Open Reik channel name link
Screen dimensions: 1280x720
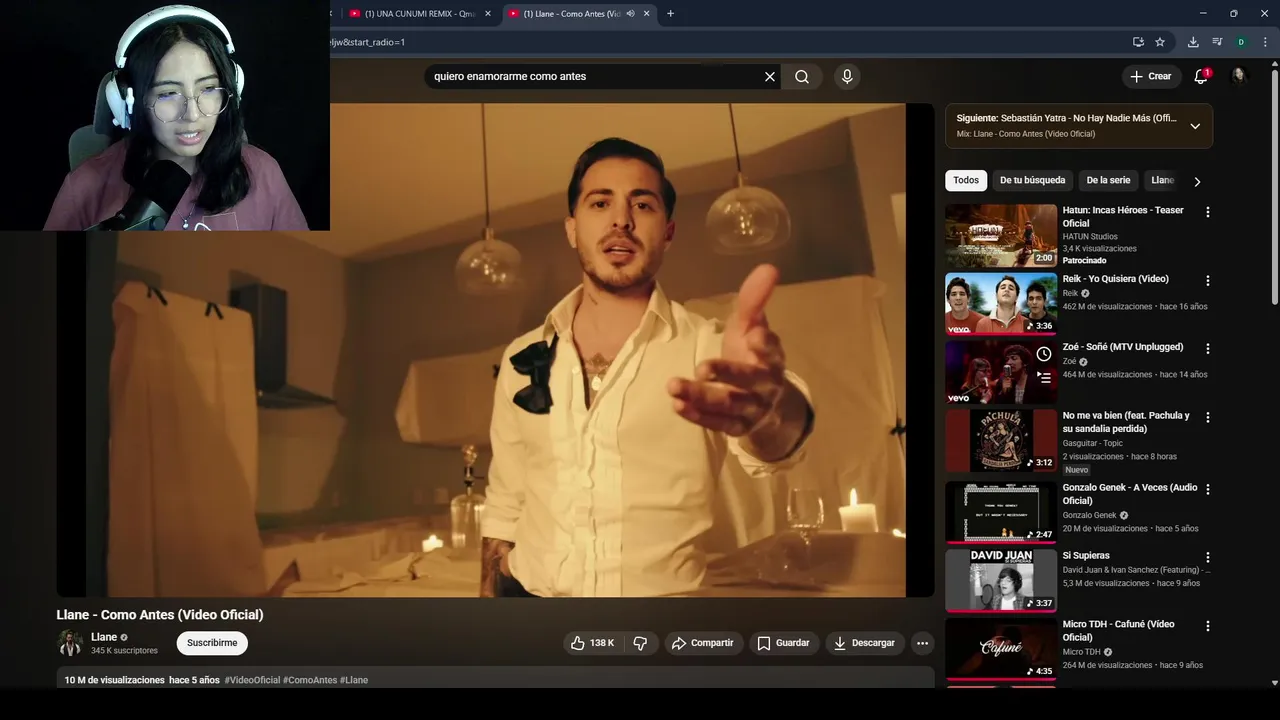point(1070,293)
